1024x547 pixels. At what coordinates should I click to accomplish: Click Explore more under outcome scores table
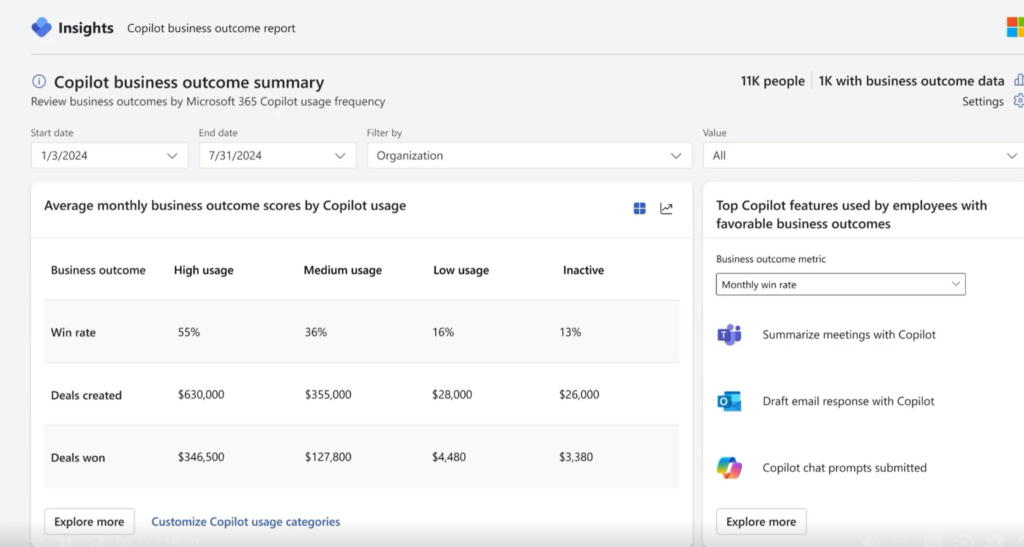89,522
